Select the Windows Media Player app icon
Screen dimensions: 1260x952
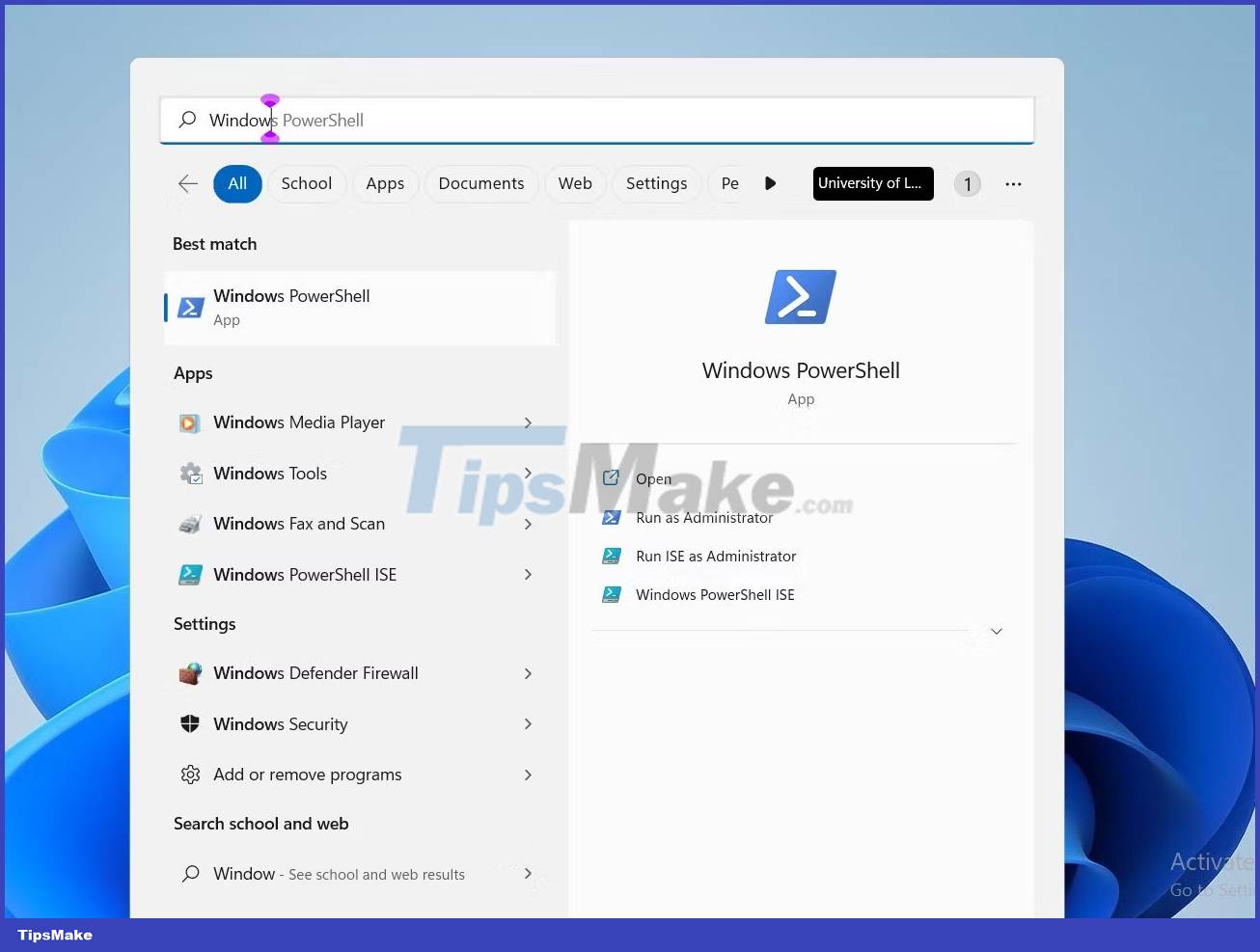190,422
